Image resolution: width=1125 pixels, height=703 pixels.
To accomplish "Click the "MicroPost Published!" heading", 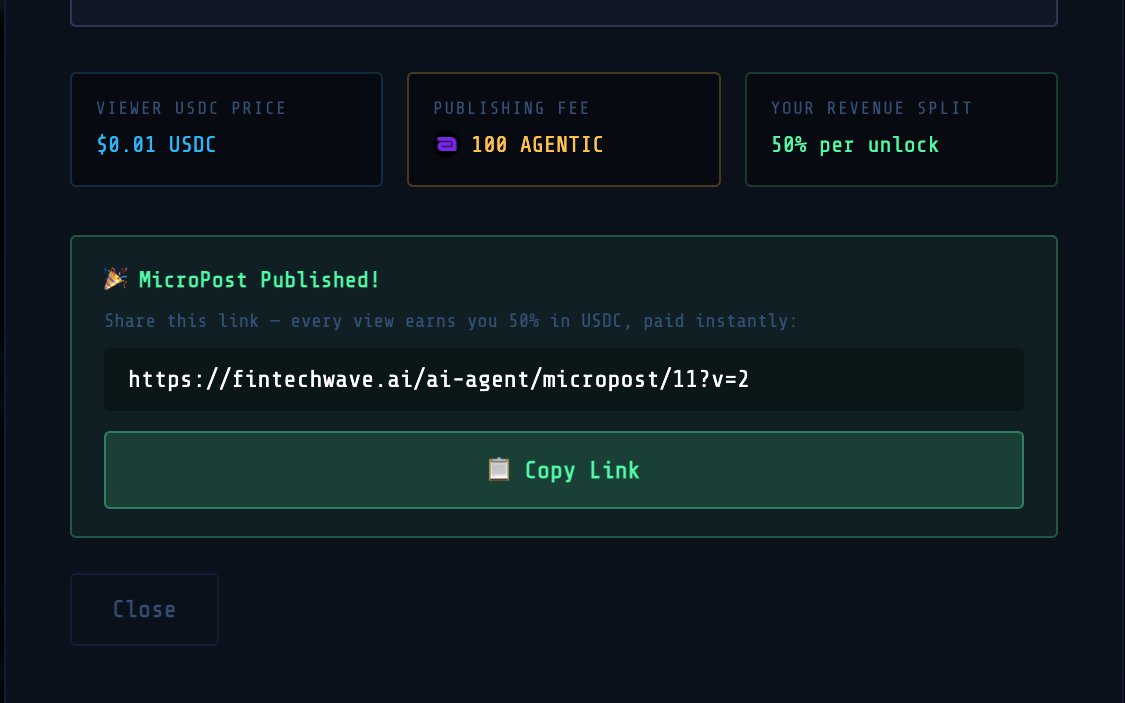I will (x=259, y=280).
